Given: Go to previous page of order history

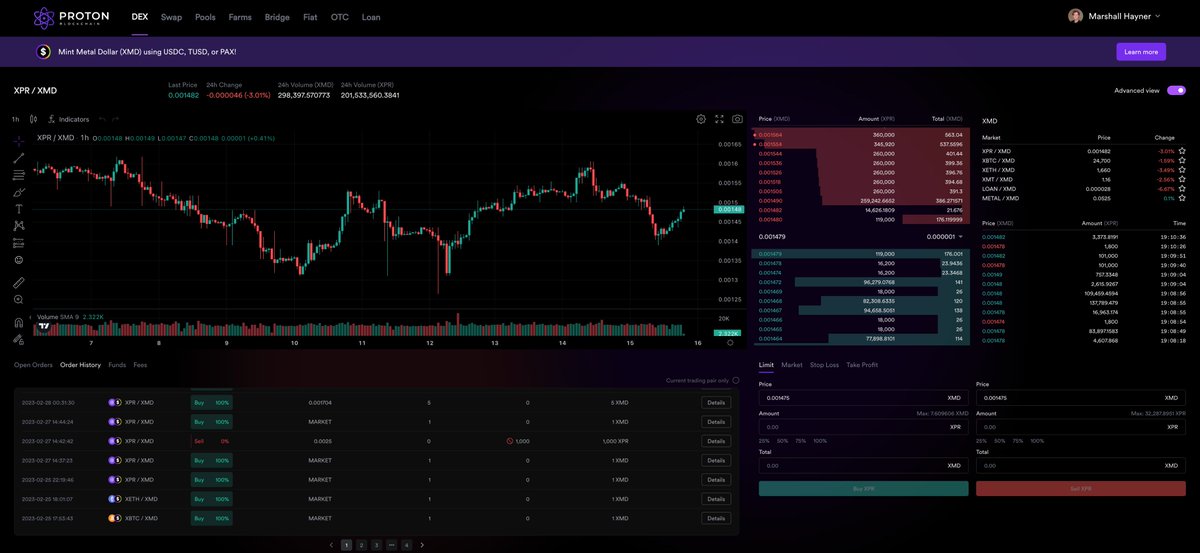Looking at the screenshot, I should pos(331,545).
